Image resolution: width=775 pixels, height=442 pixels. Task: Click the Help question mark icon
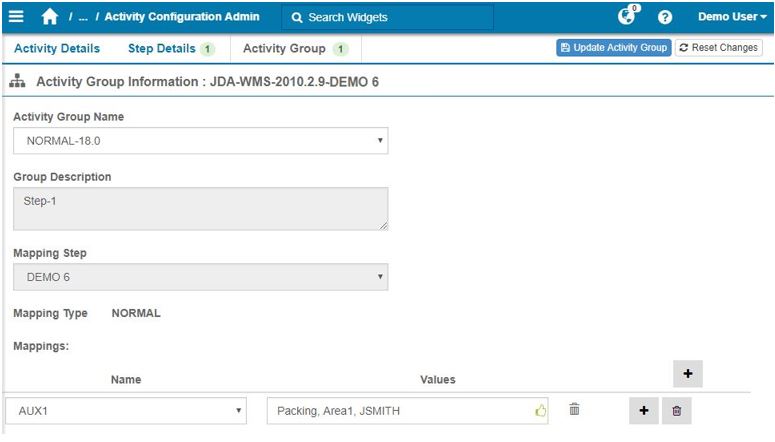[665, 17]
